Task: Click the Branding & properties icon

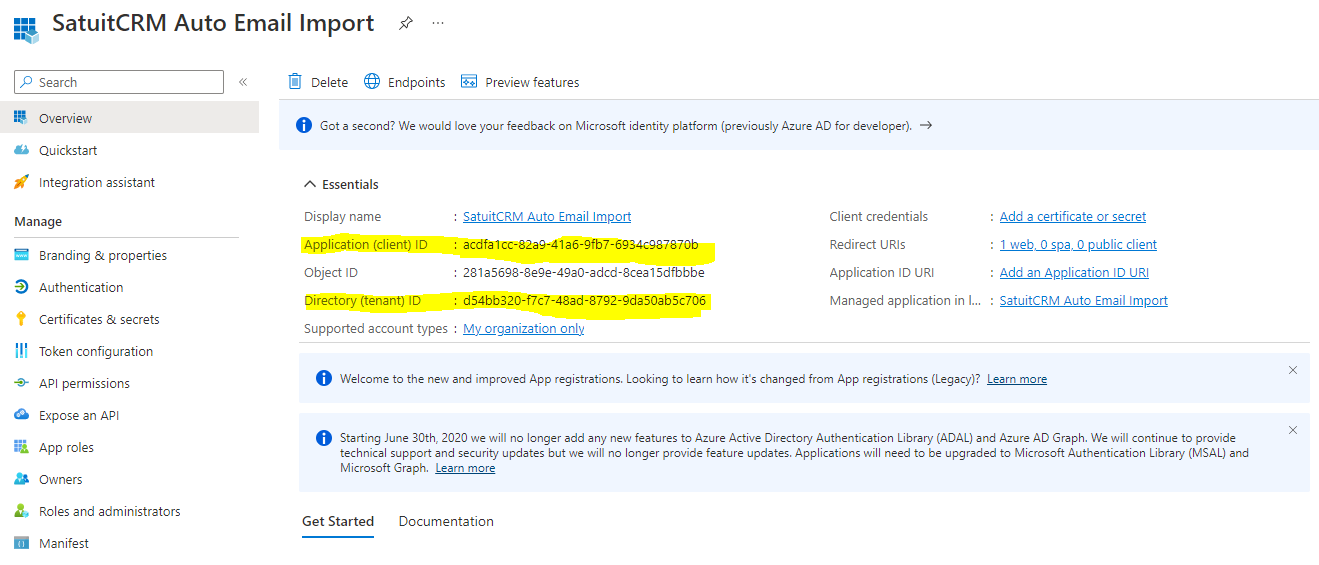Action: click(20, 255)
